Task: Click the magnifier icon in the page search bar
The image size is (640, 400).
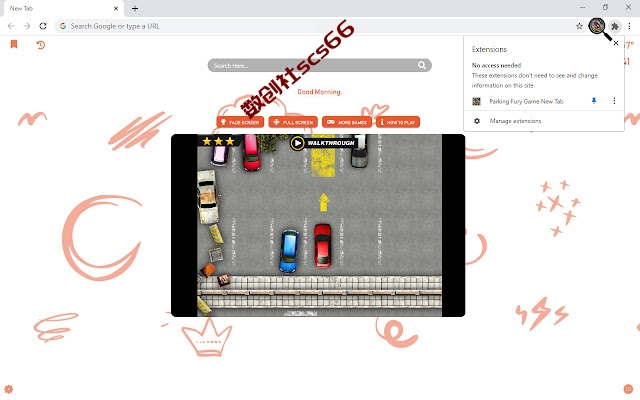Action: [422, 65]
